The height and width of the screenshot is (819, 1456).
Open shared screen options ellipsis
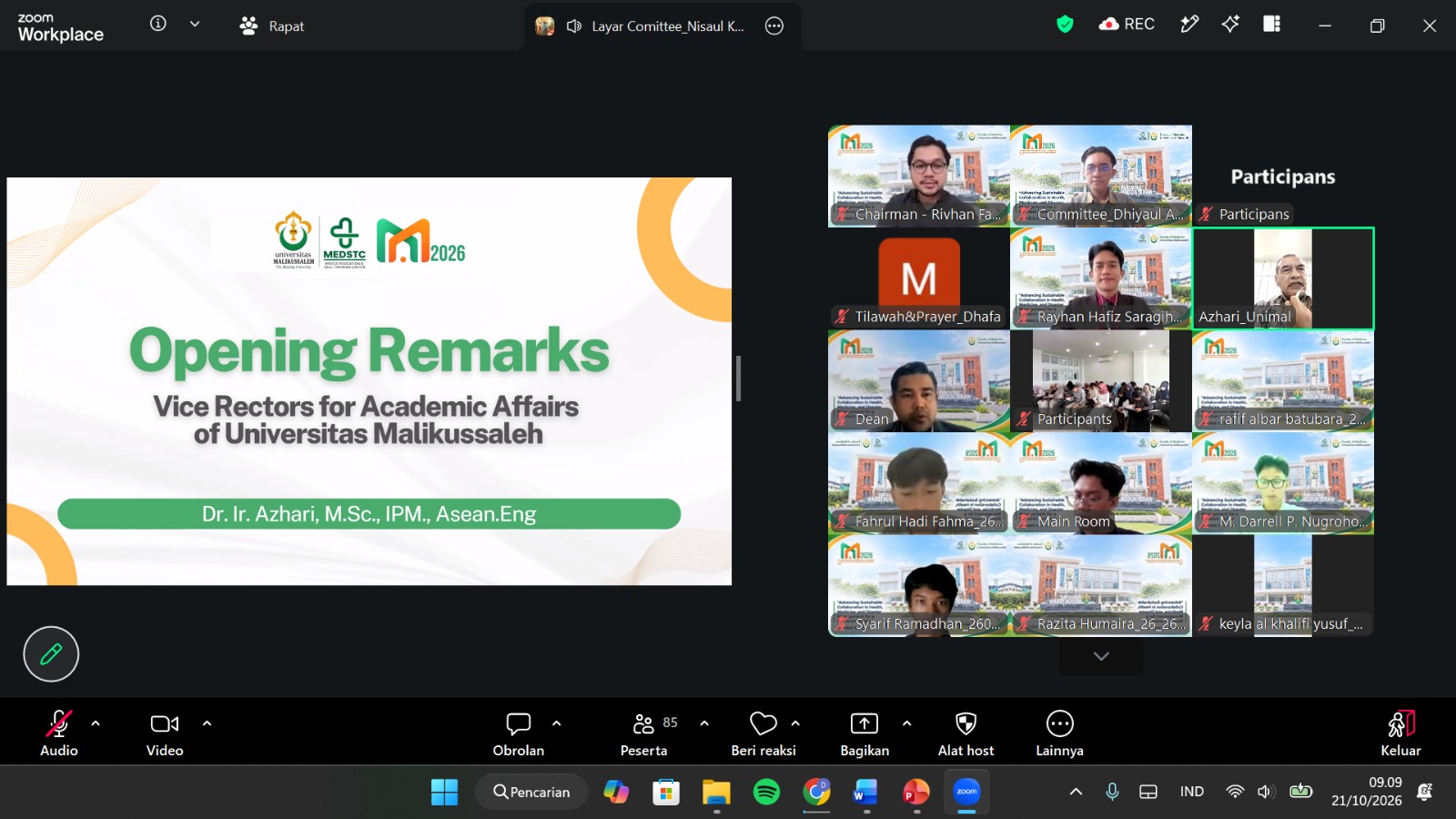[x=774, y=26]
